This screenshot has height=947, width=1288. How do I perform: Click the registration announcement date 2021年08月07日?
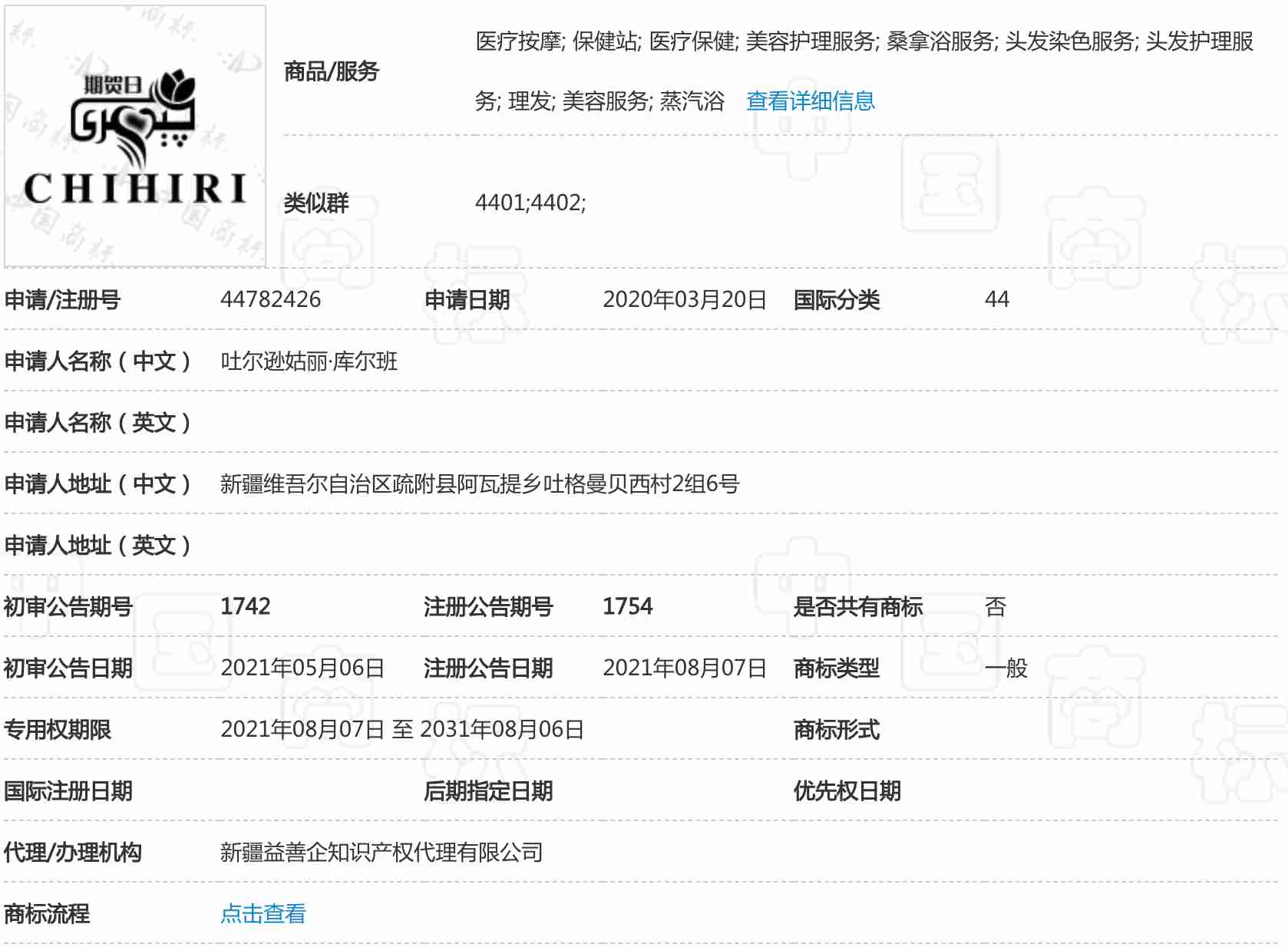click(x=684, y=668)
